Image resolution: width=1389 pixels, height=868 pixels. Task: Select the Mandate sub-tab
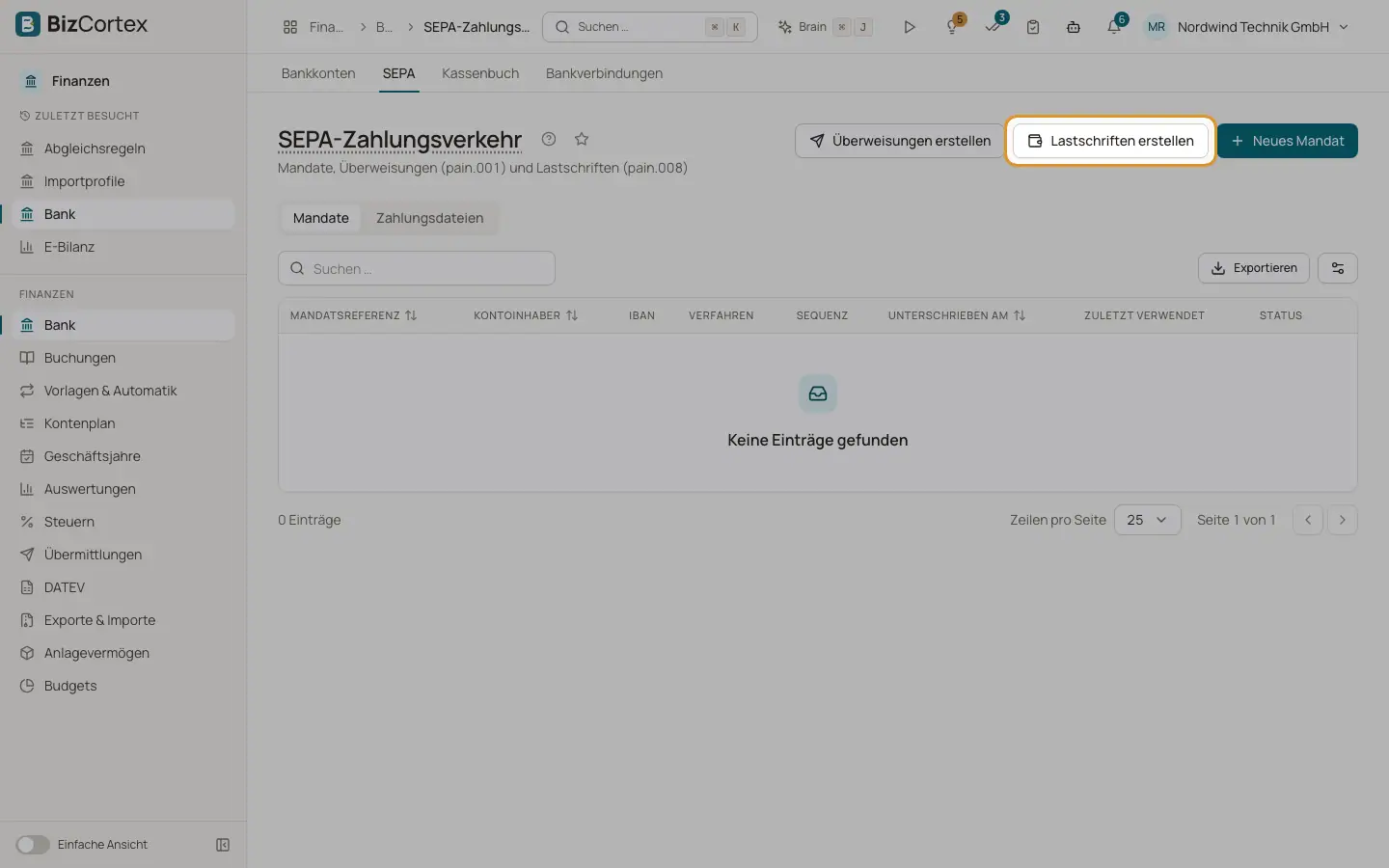(x=321, y=218)
